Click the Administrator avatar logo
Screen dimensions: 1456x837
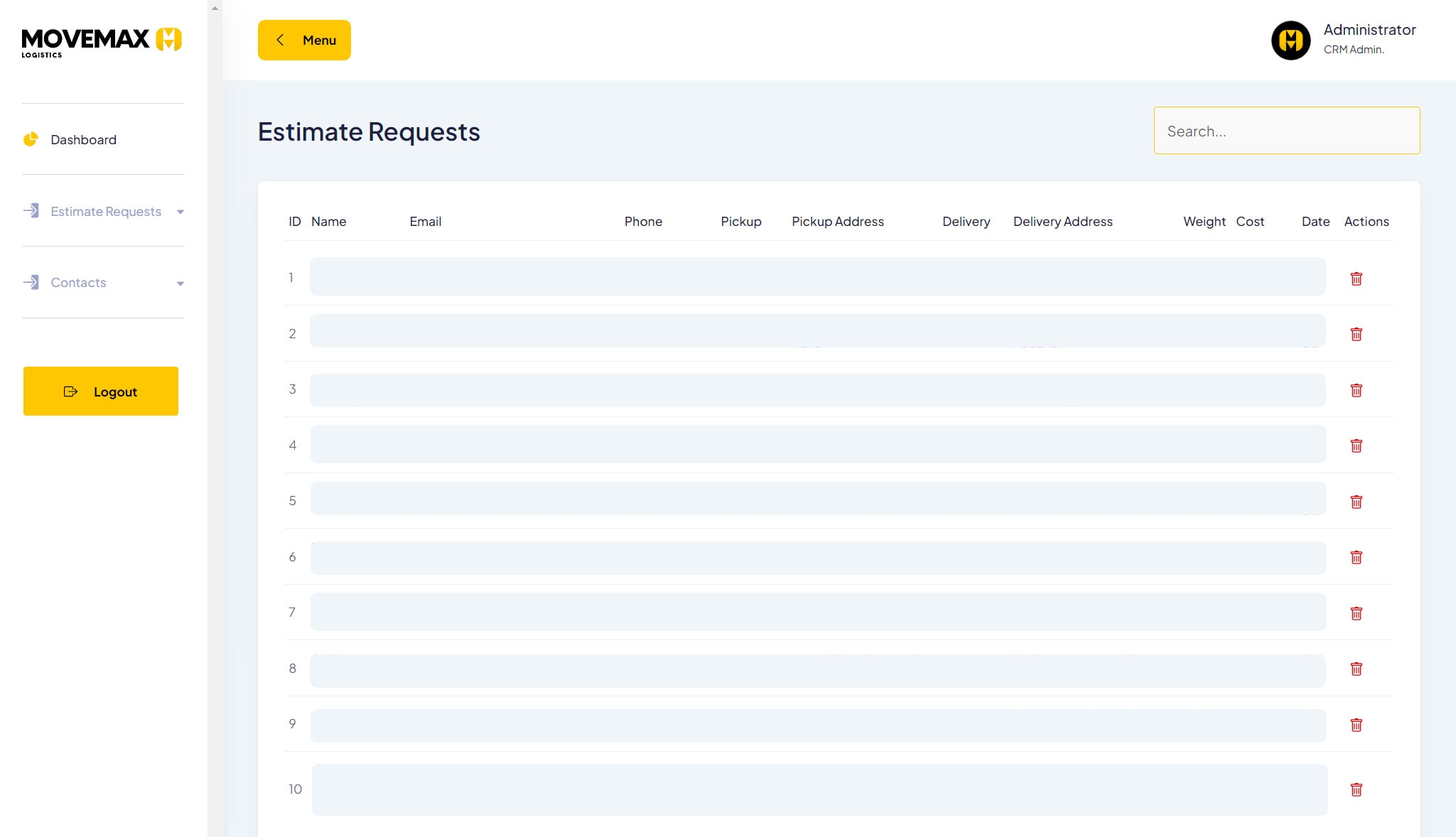[1290, 40]
